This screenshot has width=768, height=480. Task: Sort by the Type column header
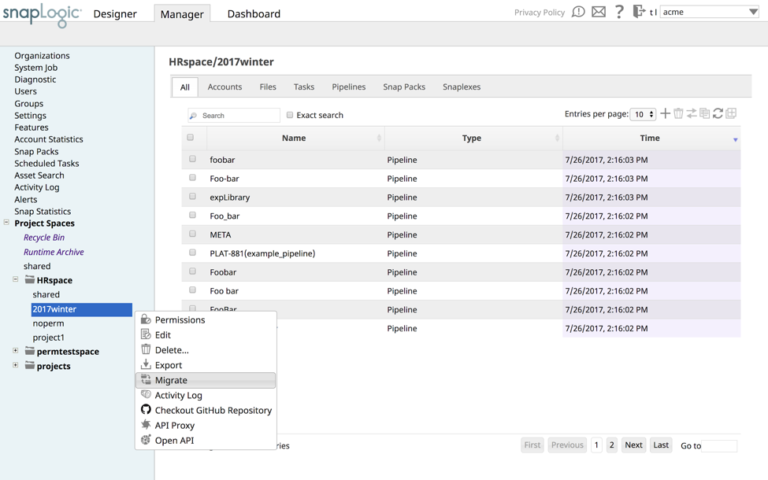(473, 138)
